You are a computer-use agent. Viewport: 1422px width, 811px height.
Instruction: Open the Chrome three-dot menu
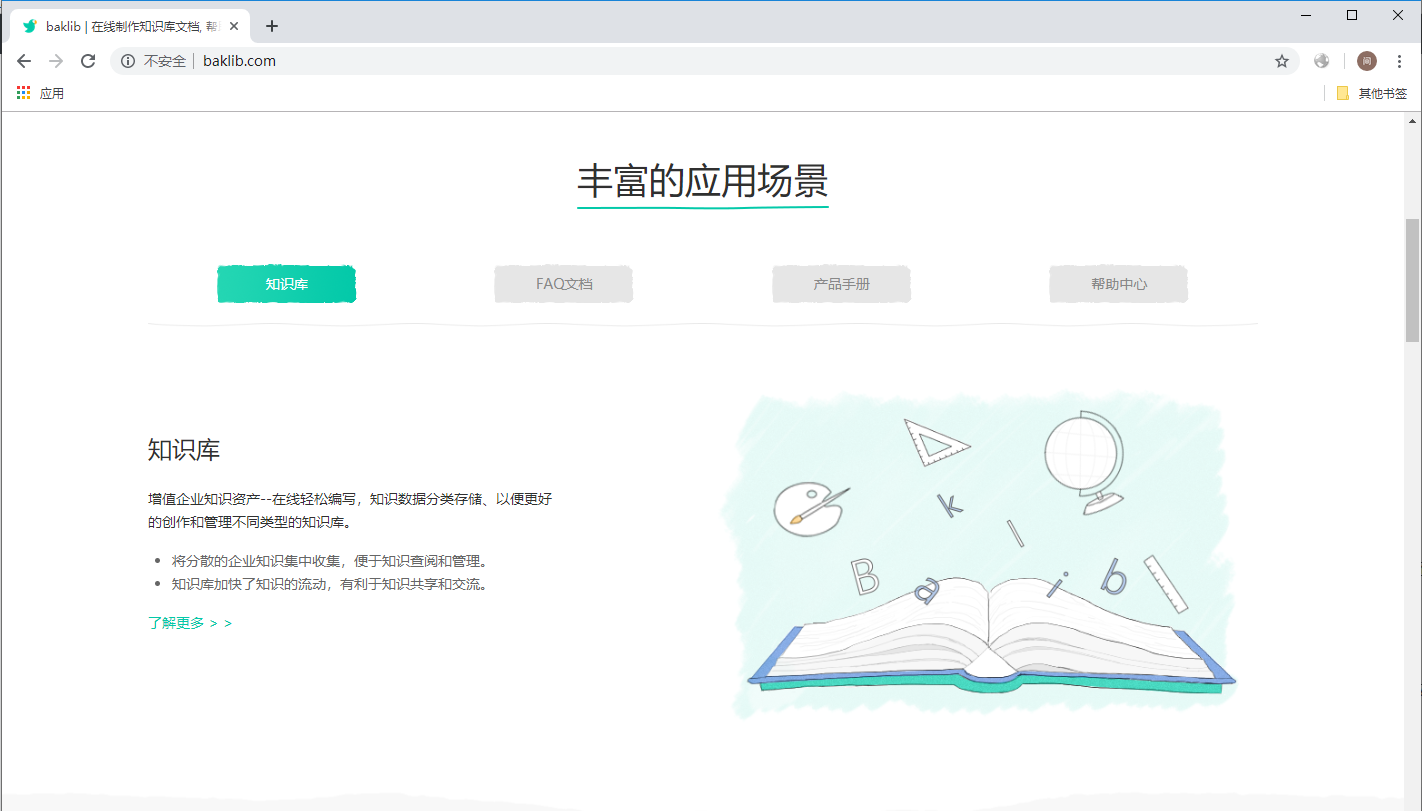point(1399,61)
